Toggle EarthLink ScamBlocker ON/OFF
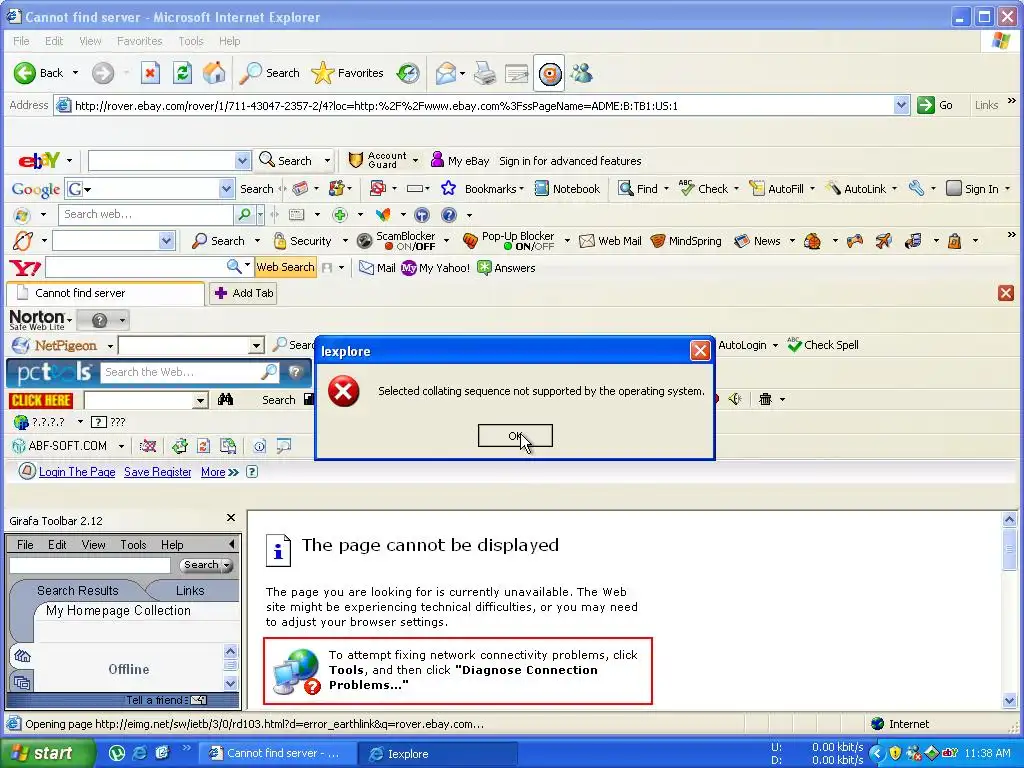1024x768 pixels. [x=396, y=241]
